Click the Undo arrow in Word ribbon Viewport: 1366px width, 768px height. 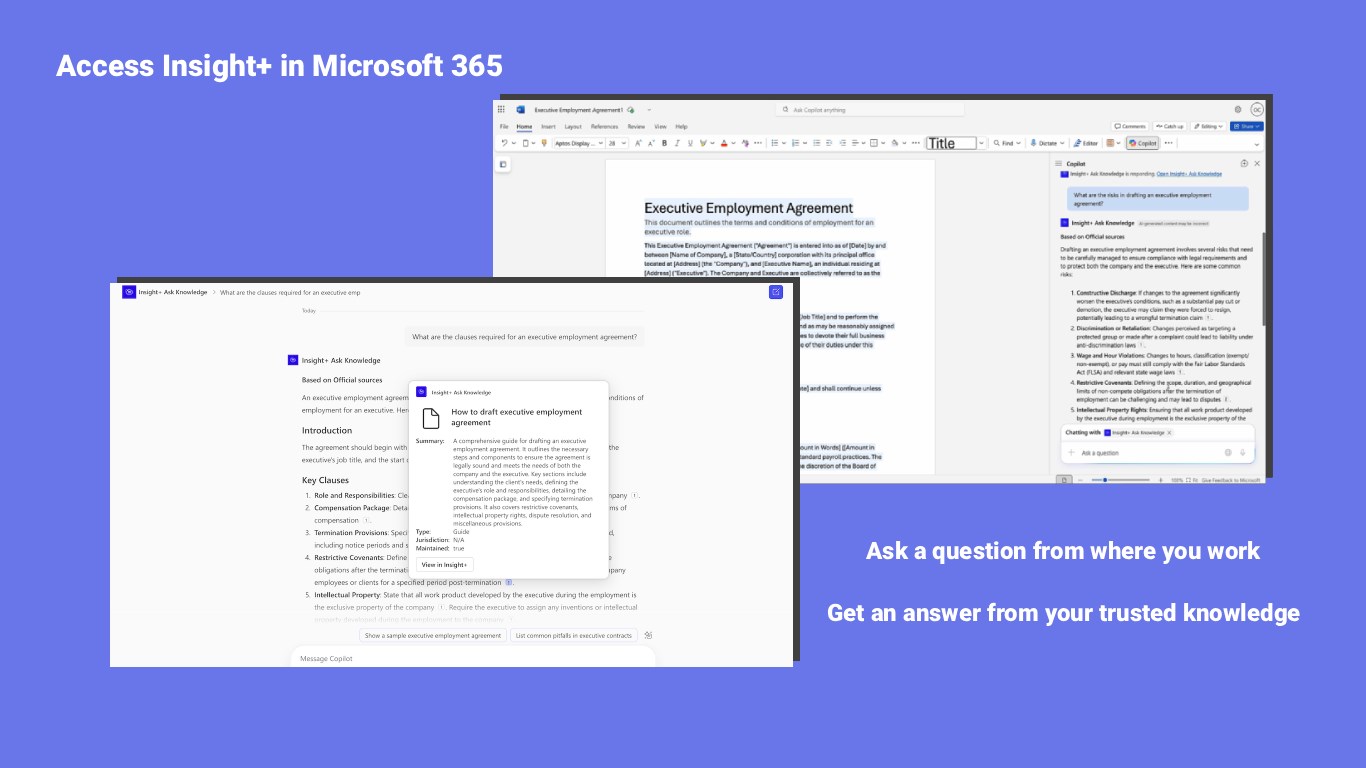504,143
